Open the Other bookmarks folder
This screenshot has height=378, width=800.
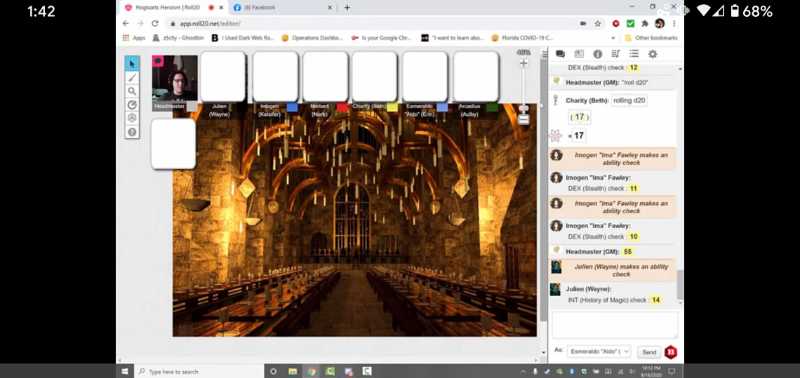coord(652,38)
